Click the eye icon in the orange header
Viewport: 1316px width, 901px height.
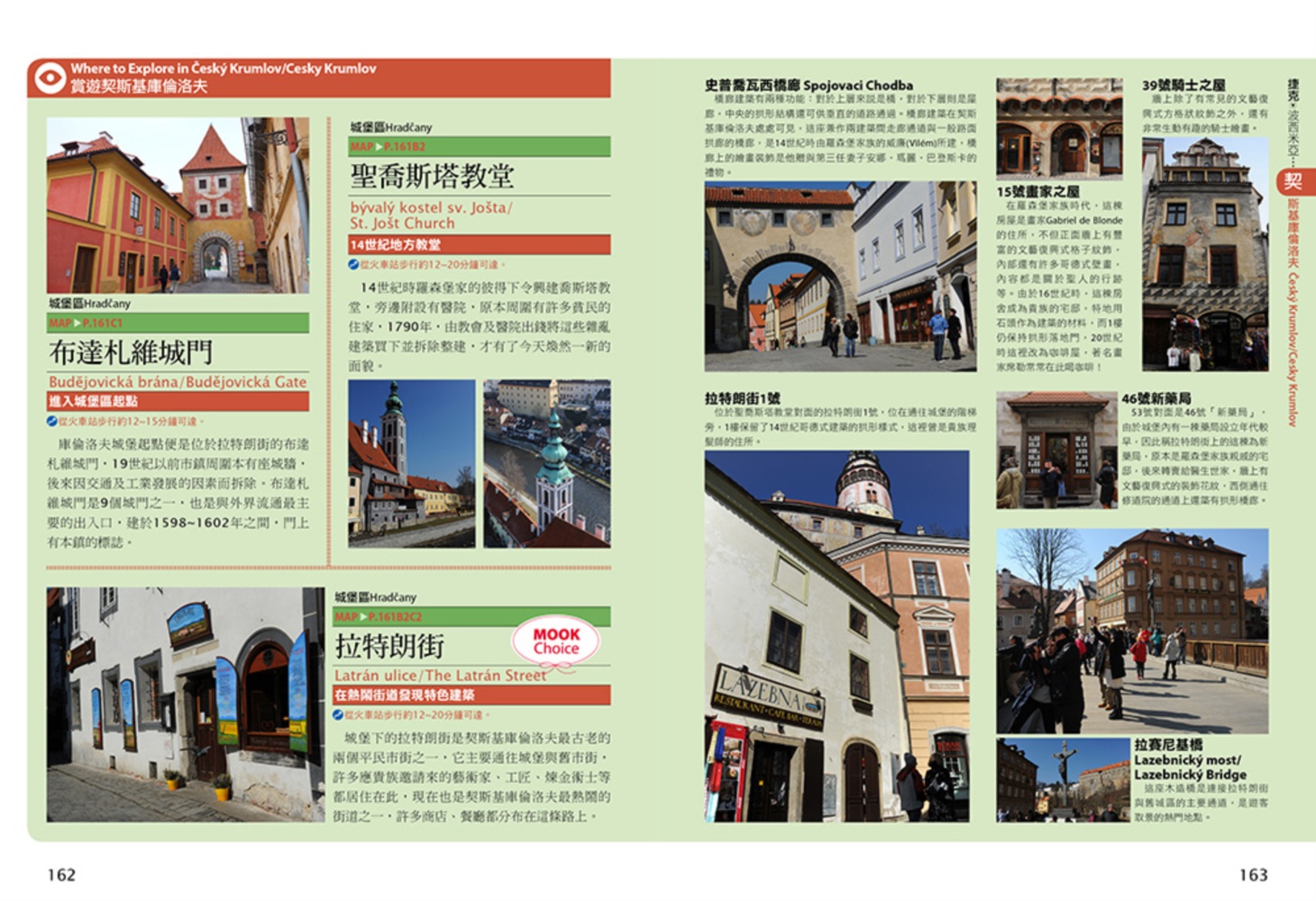[x=50, y=78]
